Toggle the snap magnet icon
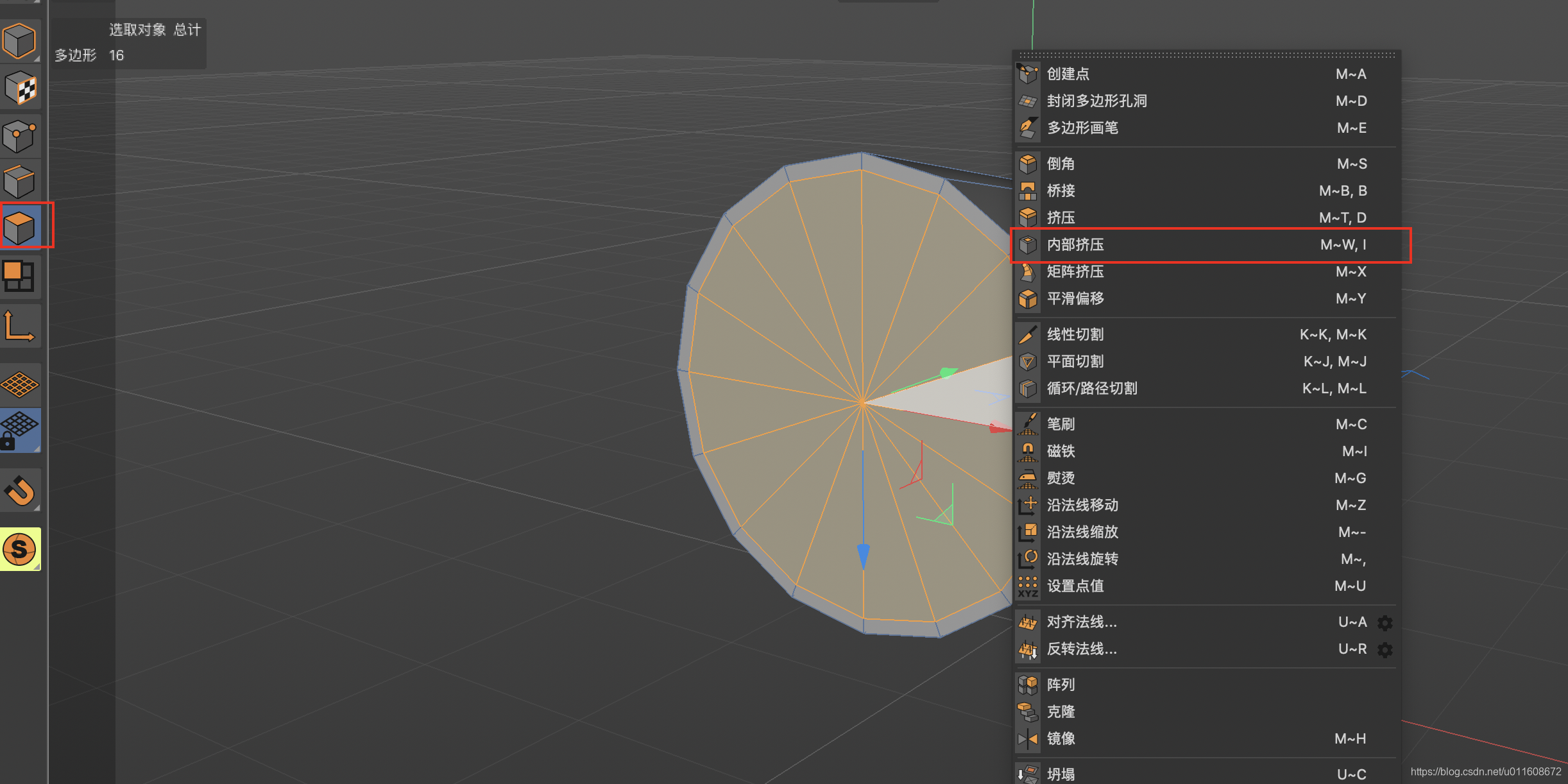The image size is (1568, 784). click(x=19, y=491)
